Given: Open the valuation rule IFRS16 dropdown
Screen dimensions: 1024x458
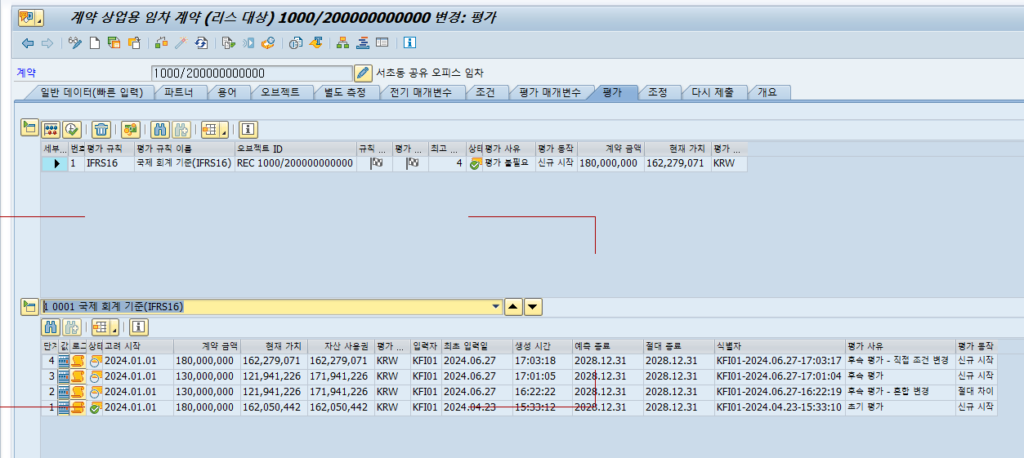Looking at the screenshot, I should click(x=496, y=306).
